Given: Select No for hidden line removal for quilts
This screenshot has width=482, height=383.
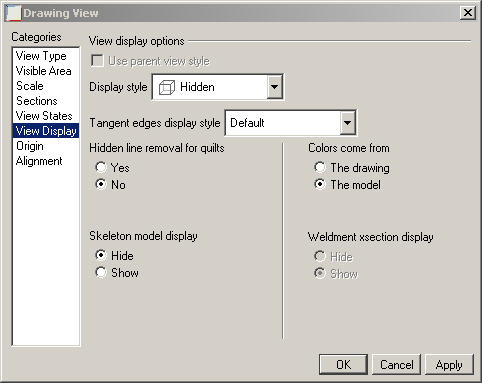Looking at the screenshot, I should [x=101, y=184].
